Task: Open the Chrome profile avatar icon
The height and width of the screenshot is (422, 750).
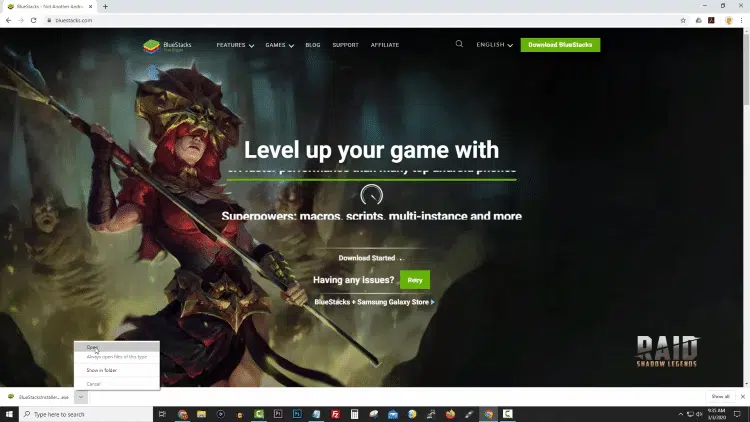Action: [728, 21]
